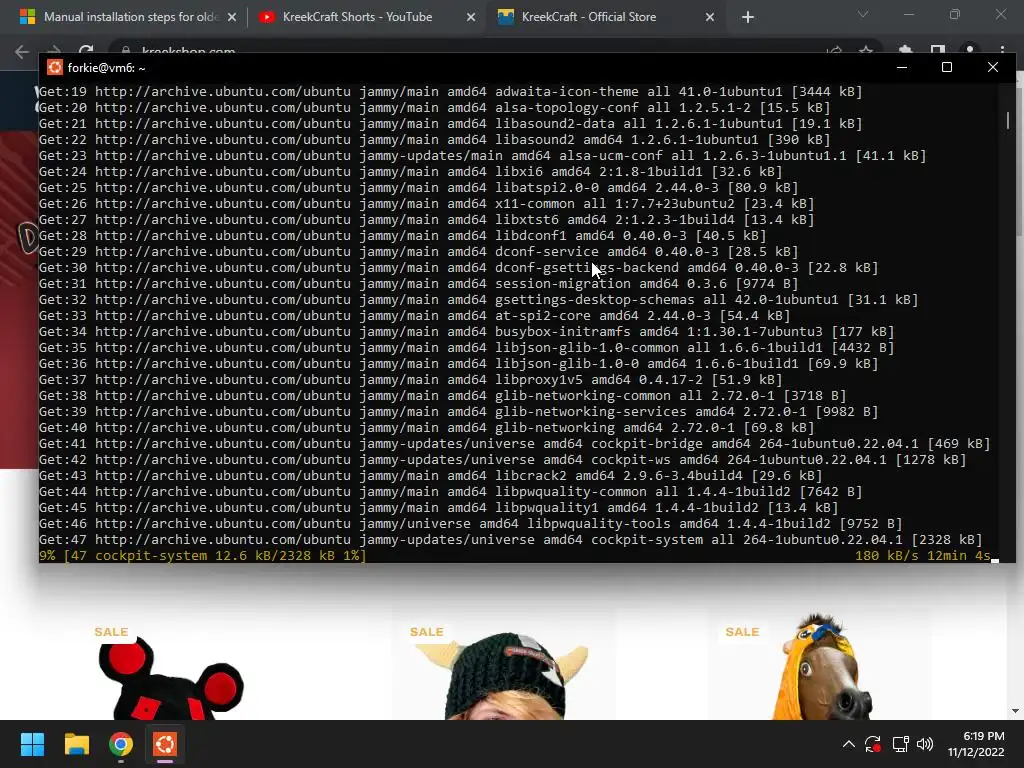Switch to the Manual installation steps tab
This screenshot has height=768, width=1024.
tap(127, 17)
